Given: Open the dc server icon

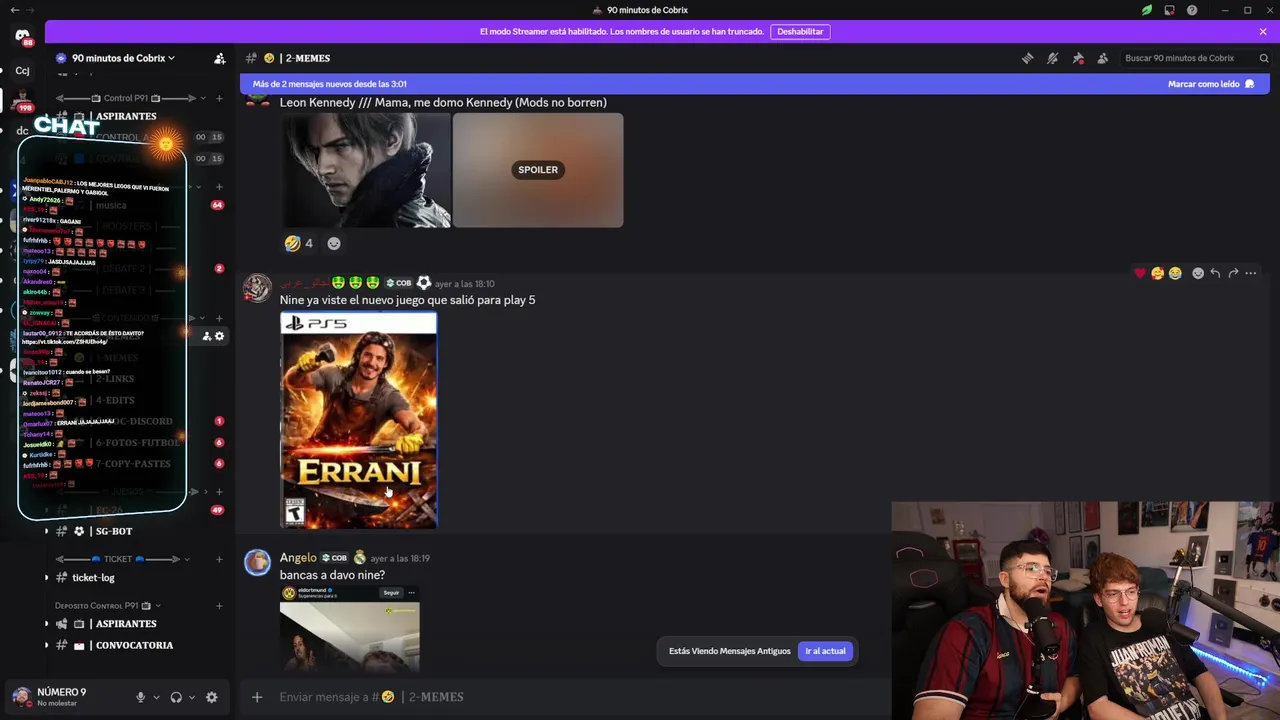Looking at the screenshot, I should (22, 131).
